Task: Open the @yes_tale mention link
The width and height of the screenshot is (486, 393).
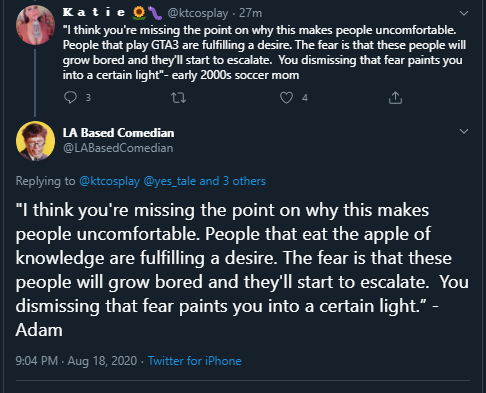Action: pyautogui.click(x=170, y=181)
